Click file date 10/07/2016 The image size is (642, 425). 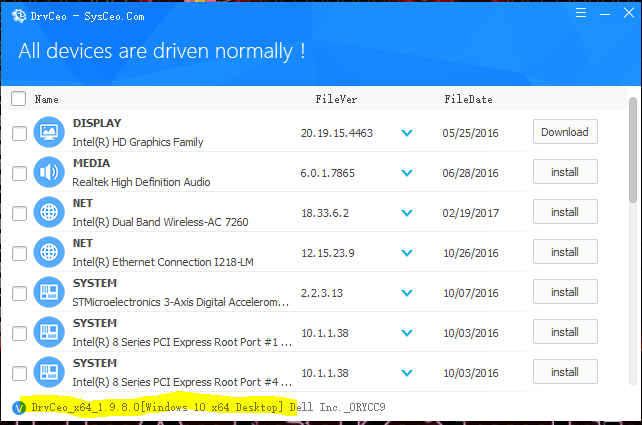coord(471,293)
